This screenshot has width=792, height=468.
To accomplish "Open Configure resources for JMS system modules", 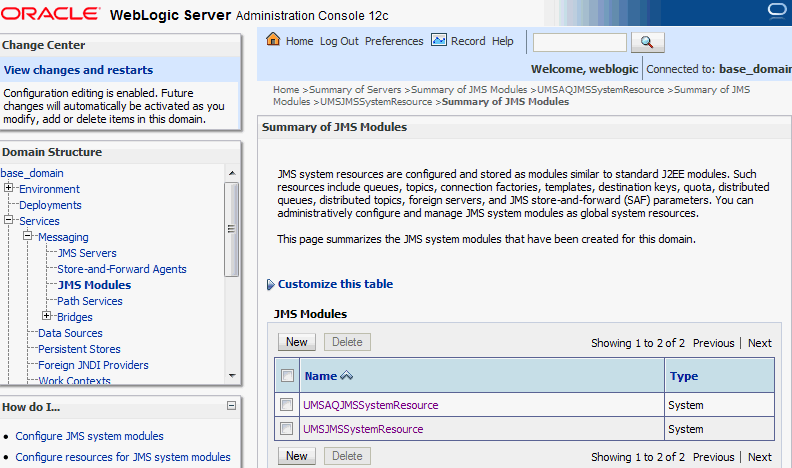I will [123, 457].
